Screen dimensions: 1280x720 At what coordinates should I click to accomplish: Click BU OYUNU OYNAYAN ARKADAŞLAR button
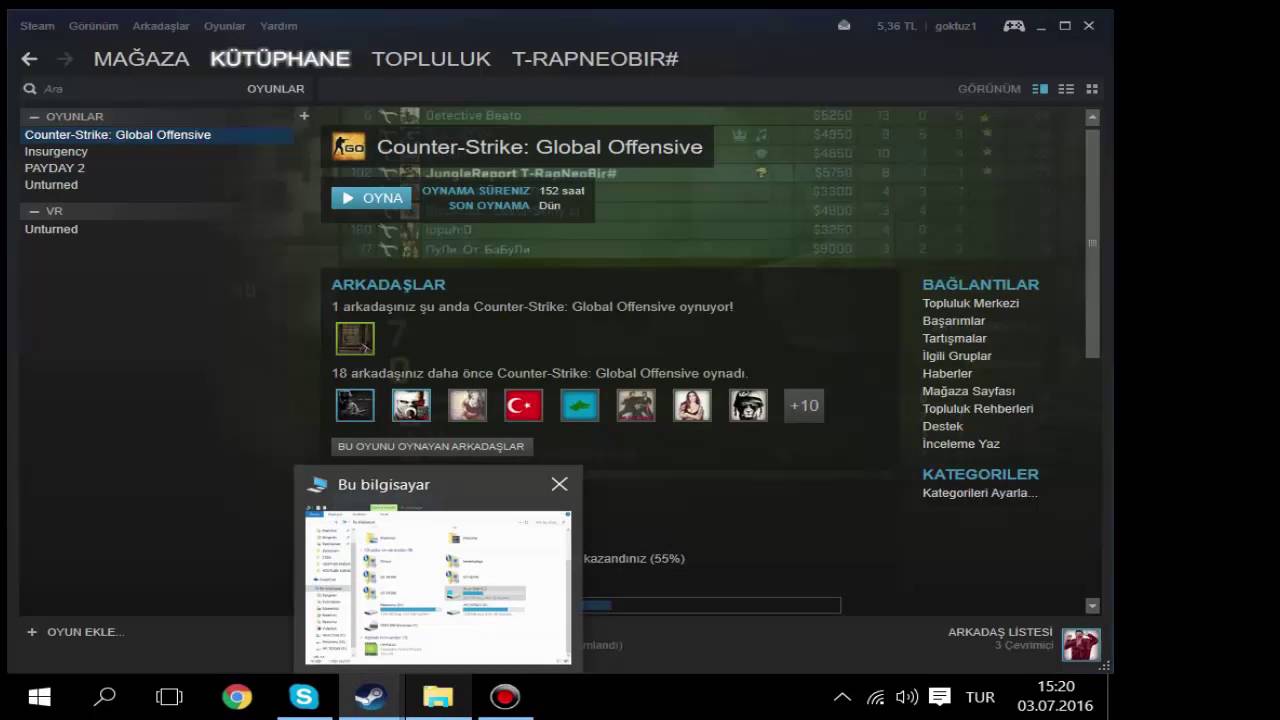(431, 446)
